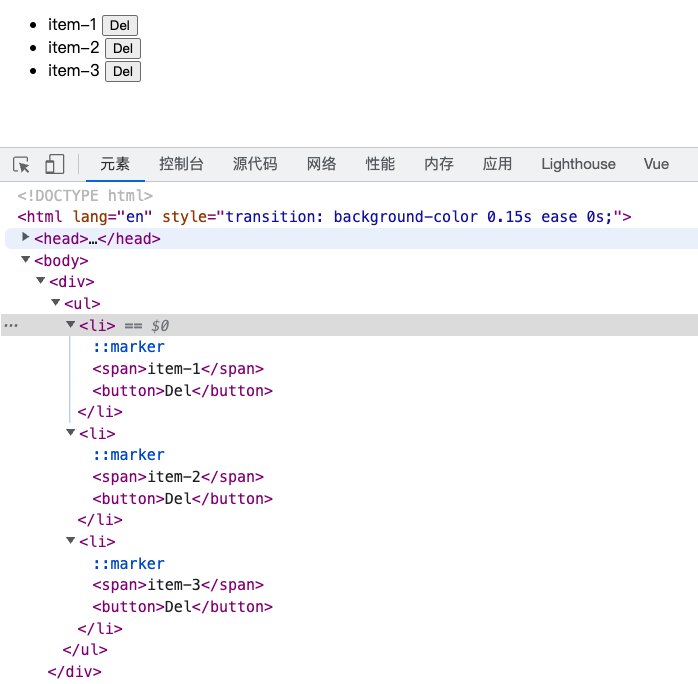Viewport: 698px width, 684px height.
Task: Select the button Del line under item-2
Action: click(x=183, y=499)
